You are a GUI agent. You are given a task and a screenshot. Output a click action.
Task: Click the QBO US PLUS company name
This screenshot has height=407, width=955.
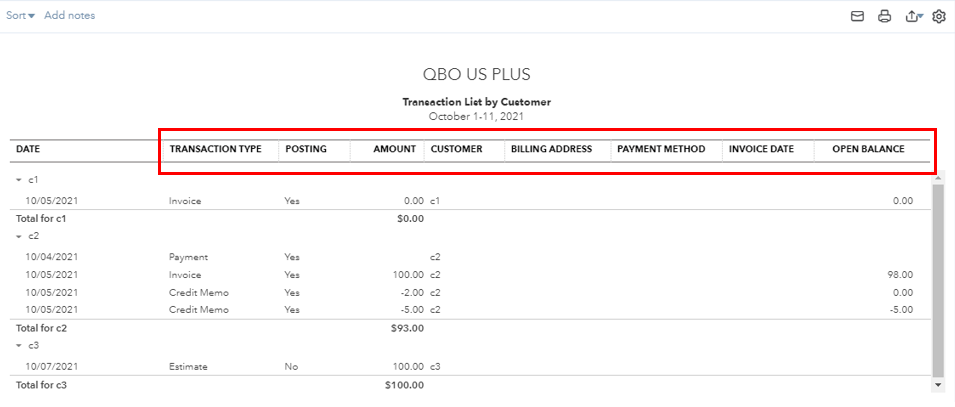click(x=477, y=74)
